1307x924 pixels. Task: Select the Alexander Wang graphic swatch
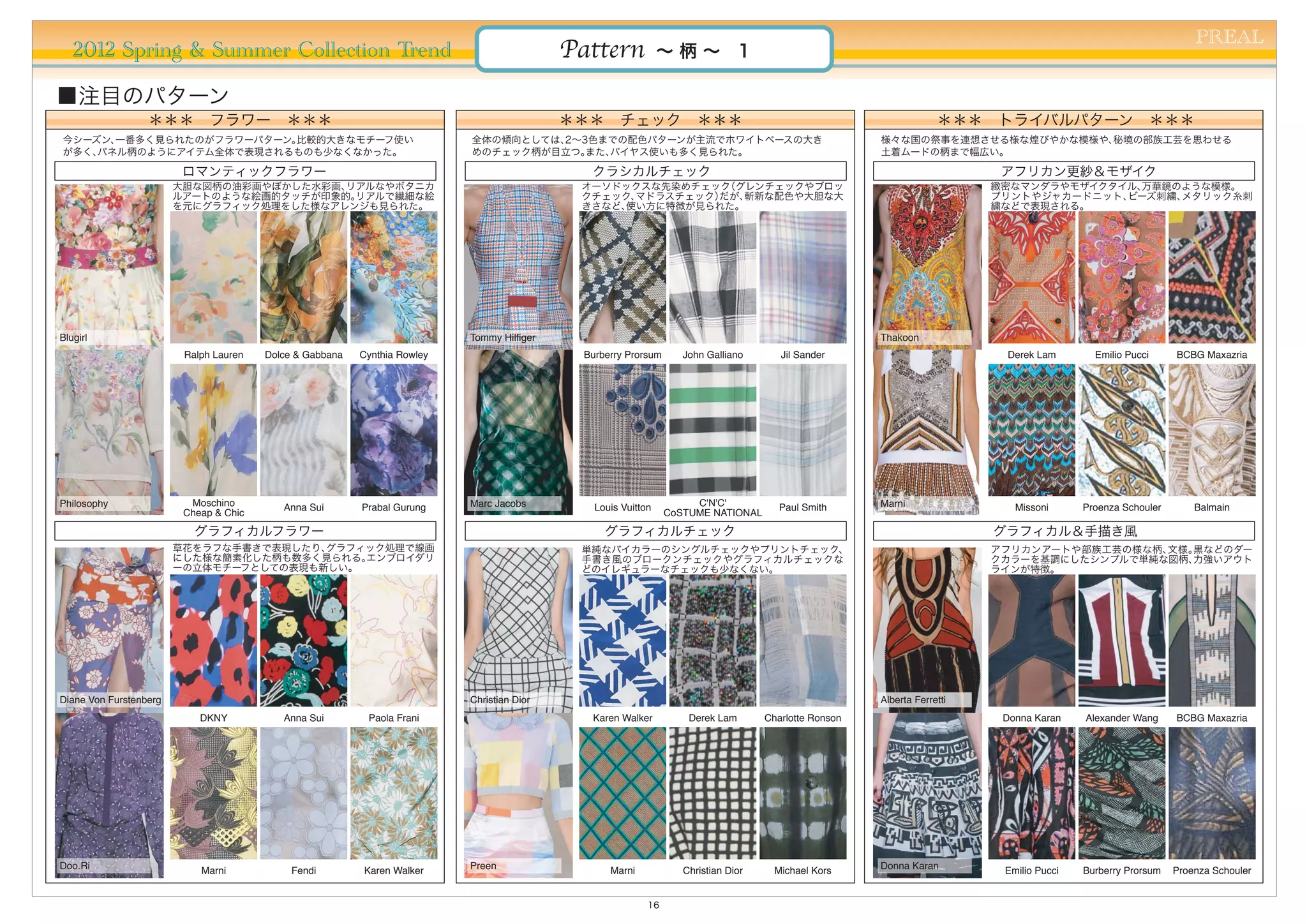pyautogui.click(x=1122, y=641)
